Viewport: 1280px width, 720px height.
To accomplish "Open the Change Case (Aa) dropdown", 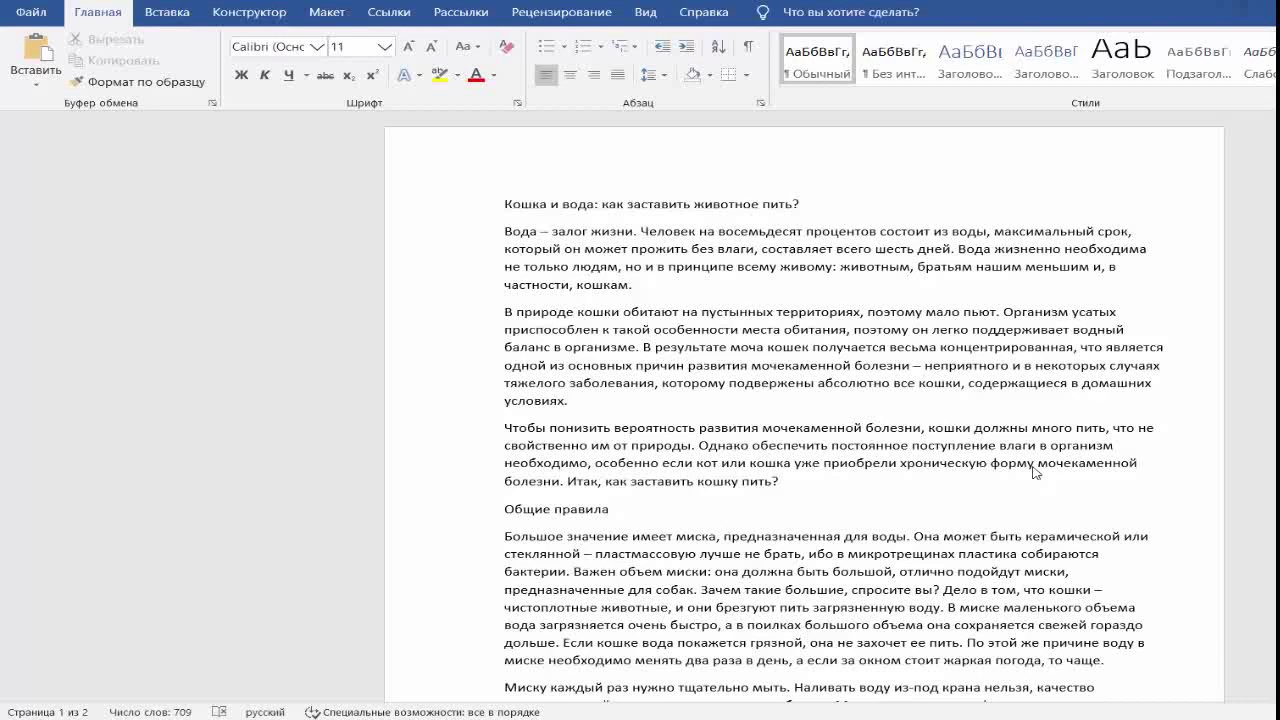I will click(x=468, y=47).
